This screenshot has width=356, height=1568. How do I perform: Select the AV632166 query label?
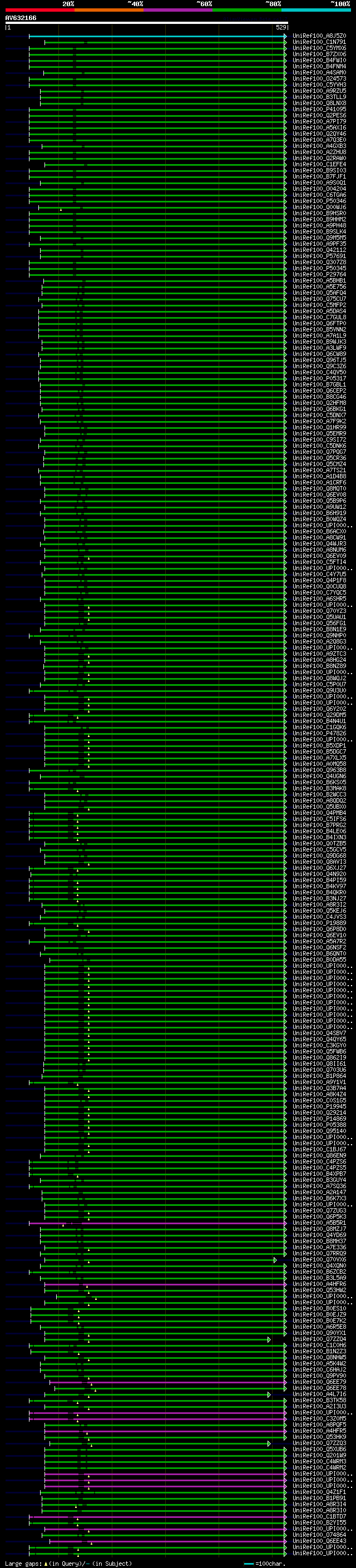(21, 18)
